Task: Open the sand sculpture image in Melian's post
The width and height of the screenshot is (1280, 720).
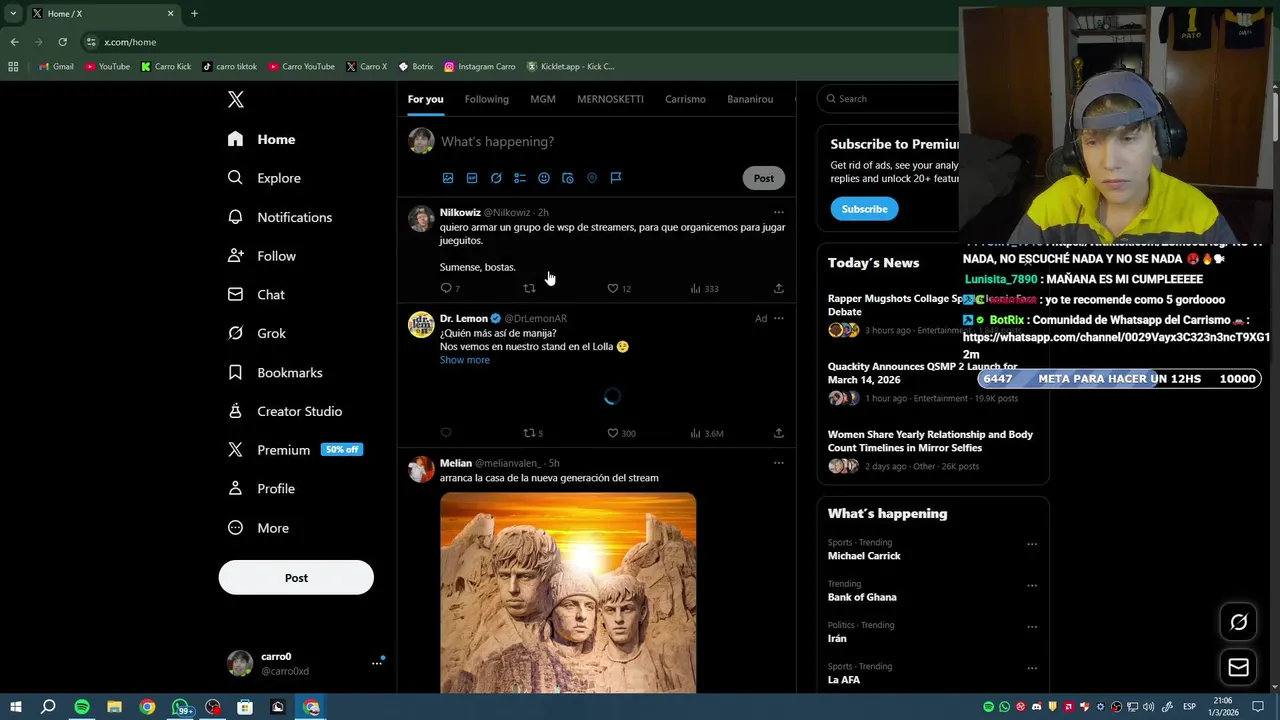Action: (x=568, y=592)
